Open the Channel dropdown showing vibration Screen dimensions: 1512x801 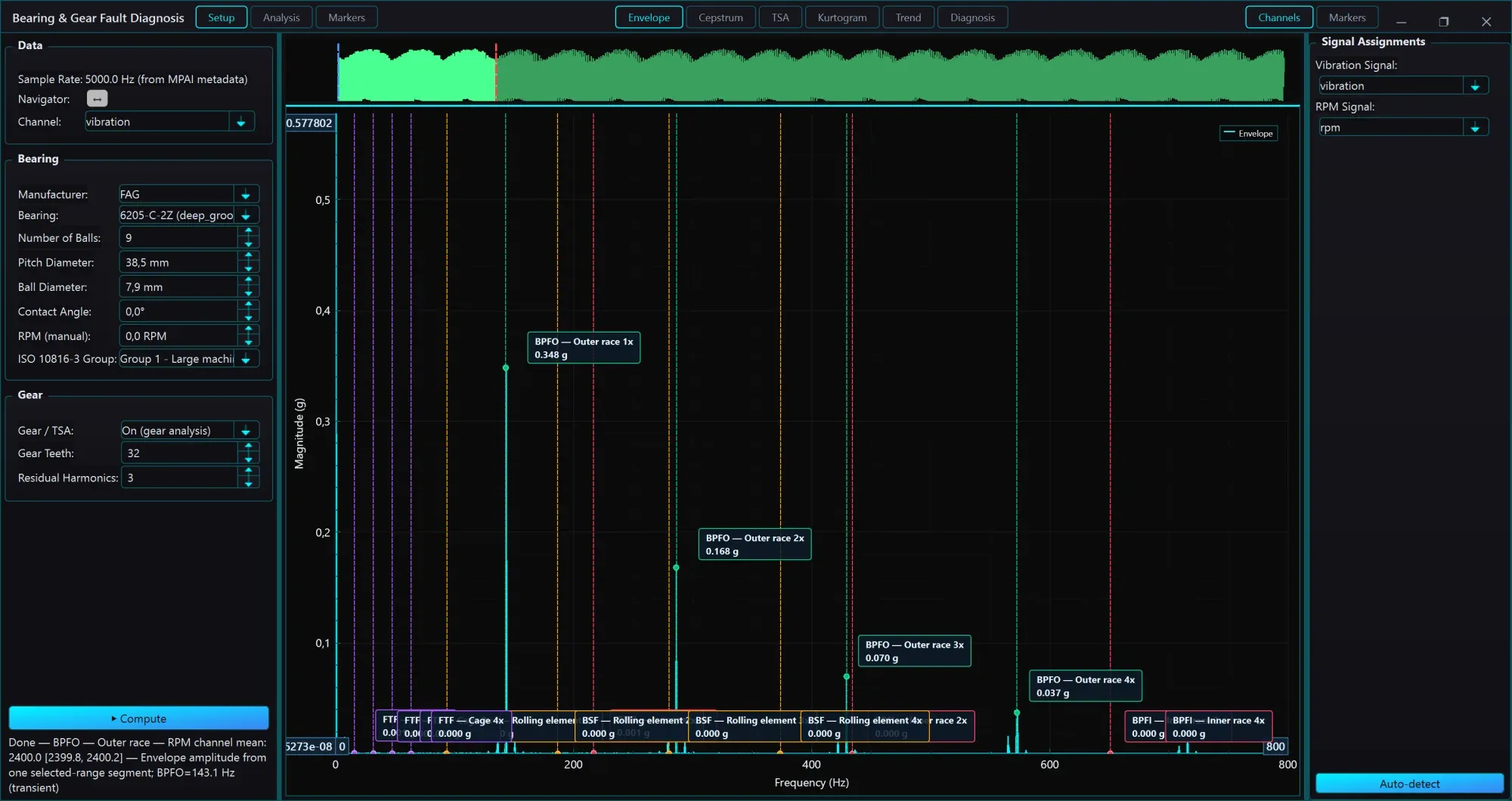point(241,122)
